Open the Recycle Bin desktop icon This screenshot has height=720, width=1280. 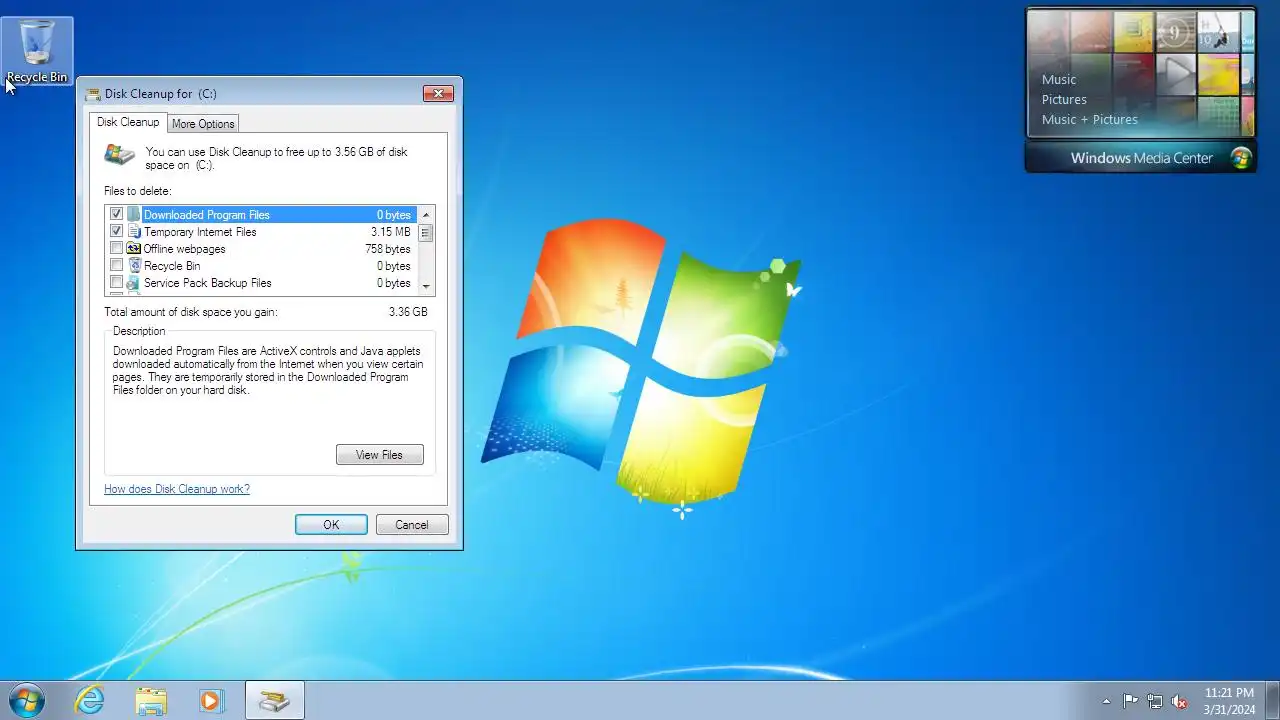click(37, 51)
